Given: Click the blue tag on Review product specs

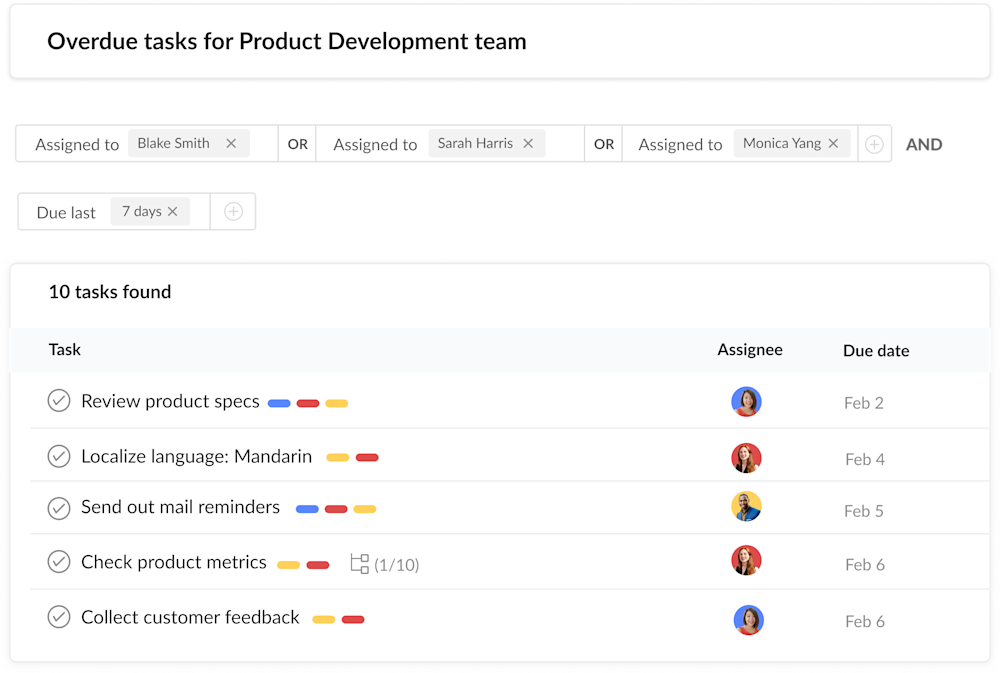Looking at the screenshot, I should pyautogui.click(x=279, y=403).
